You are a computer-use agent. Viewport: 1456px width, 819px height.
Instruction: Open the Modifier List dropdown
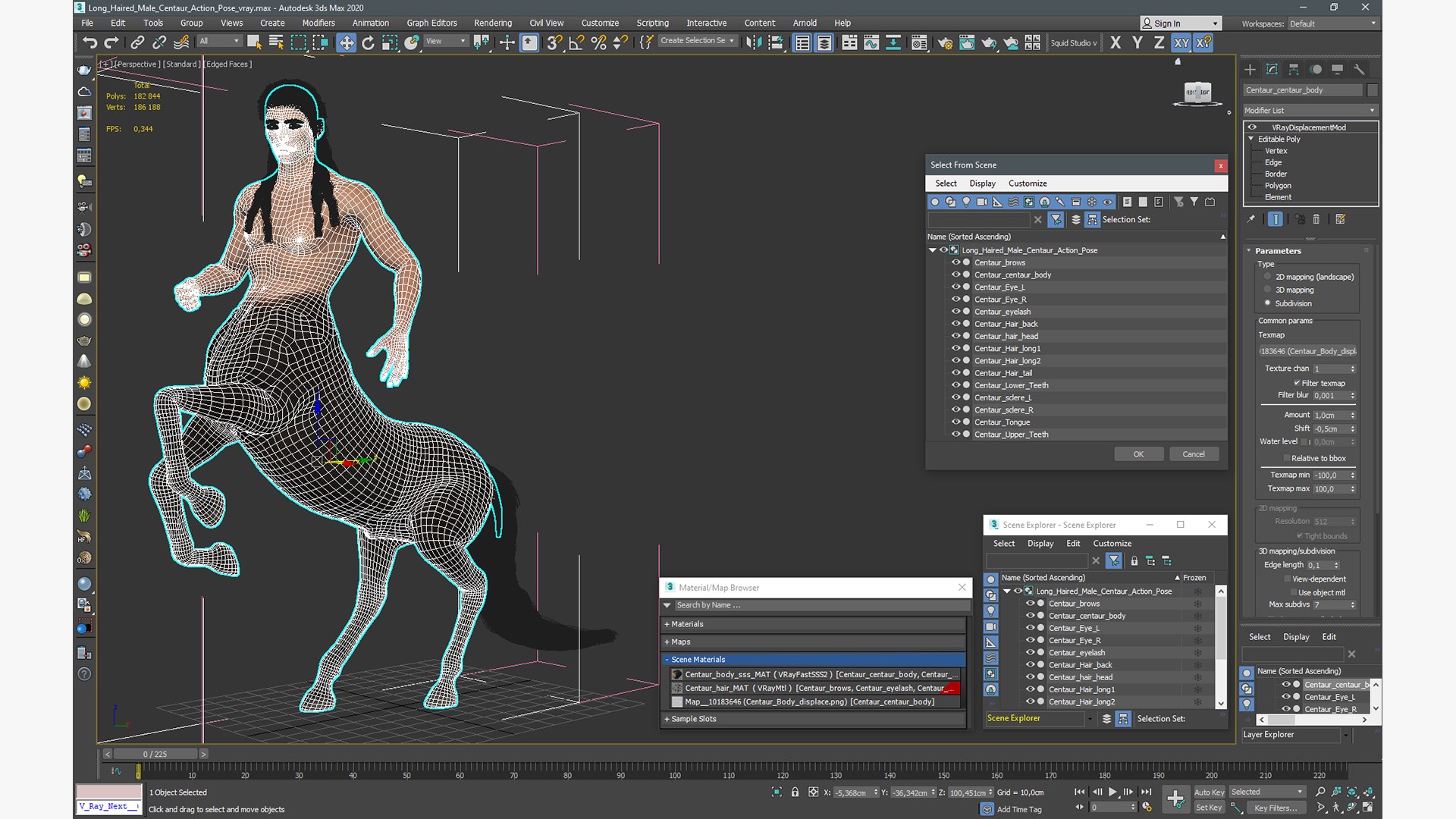click(1310, 110)
